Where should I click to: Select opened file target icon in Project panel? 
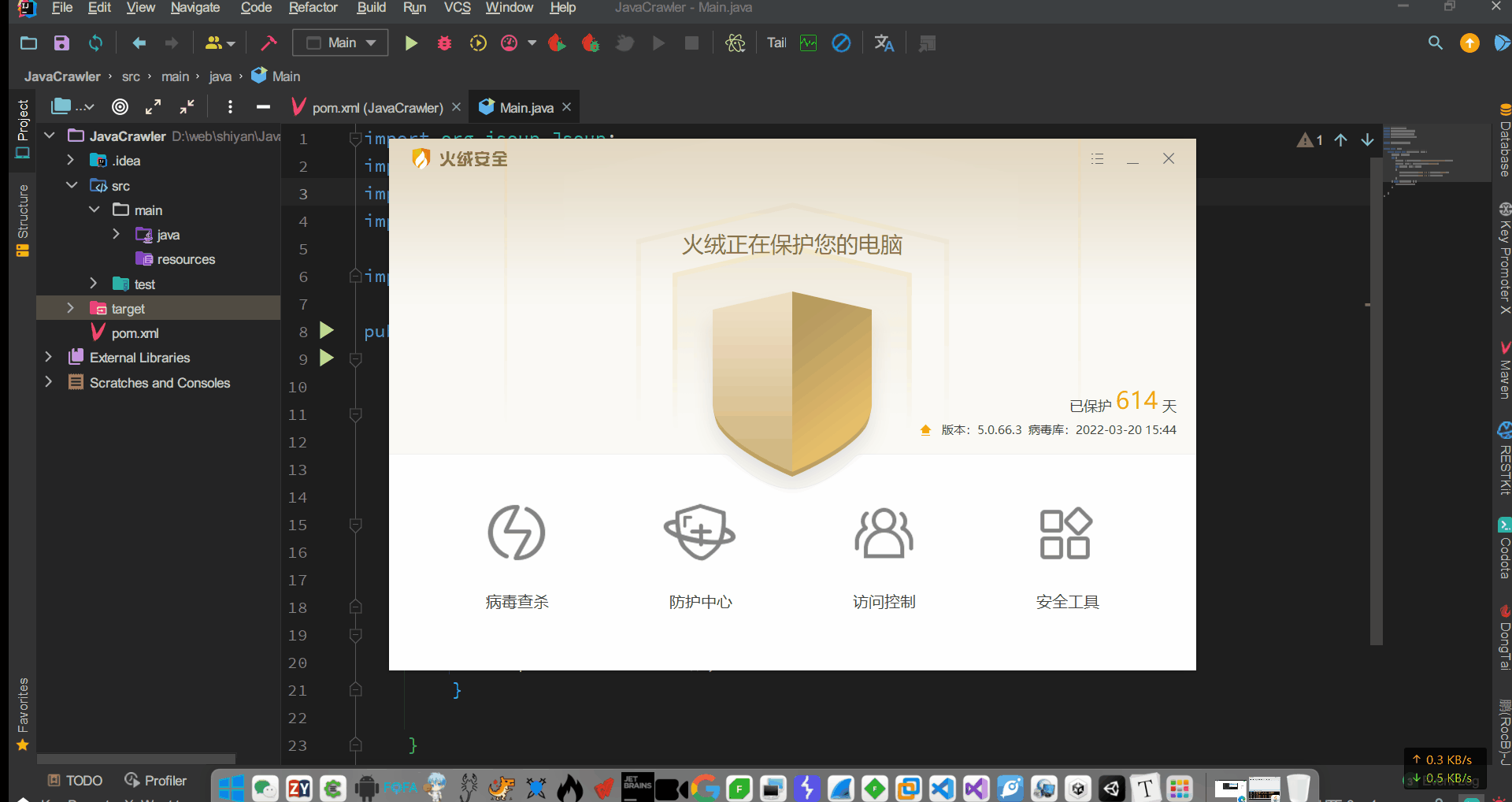click(x=120, y=106)
